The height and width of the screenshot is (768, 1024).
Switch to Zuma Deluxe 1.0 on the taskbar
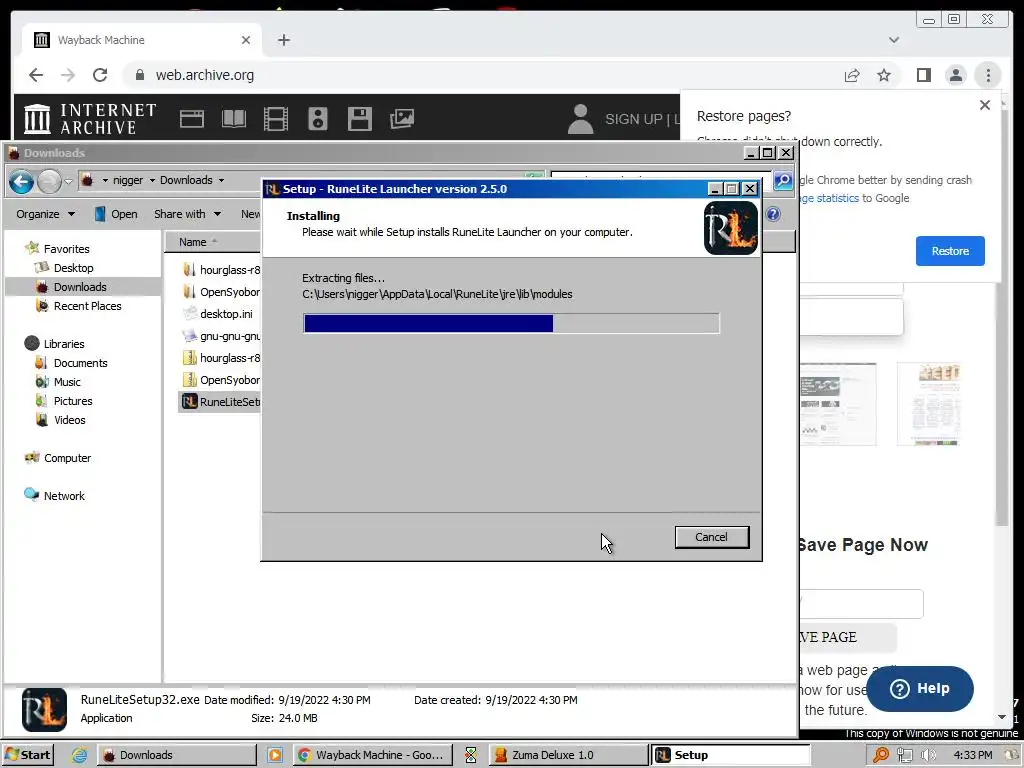tap(567, 755)
